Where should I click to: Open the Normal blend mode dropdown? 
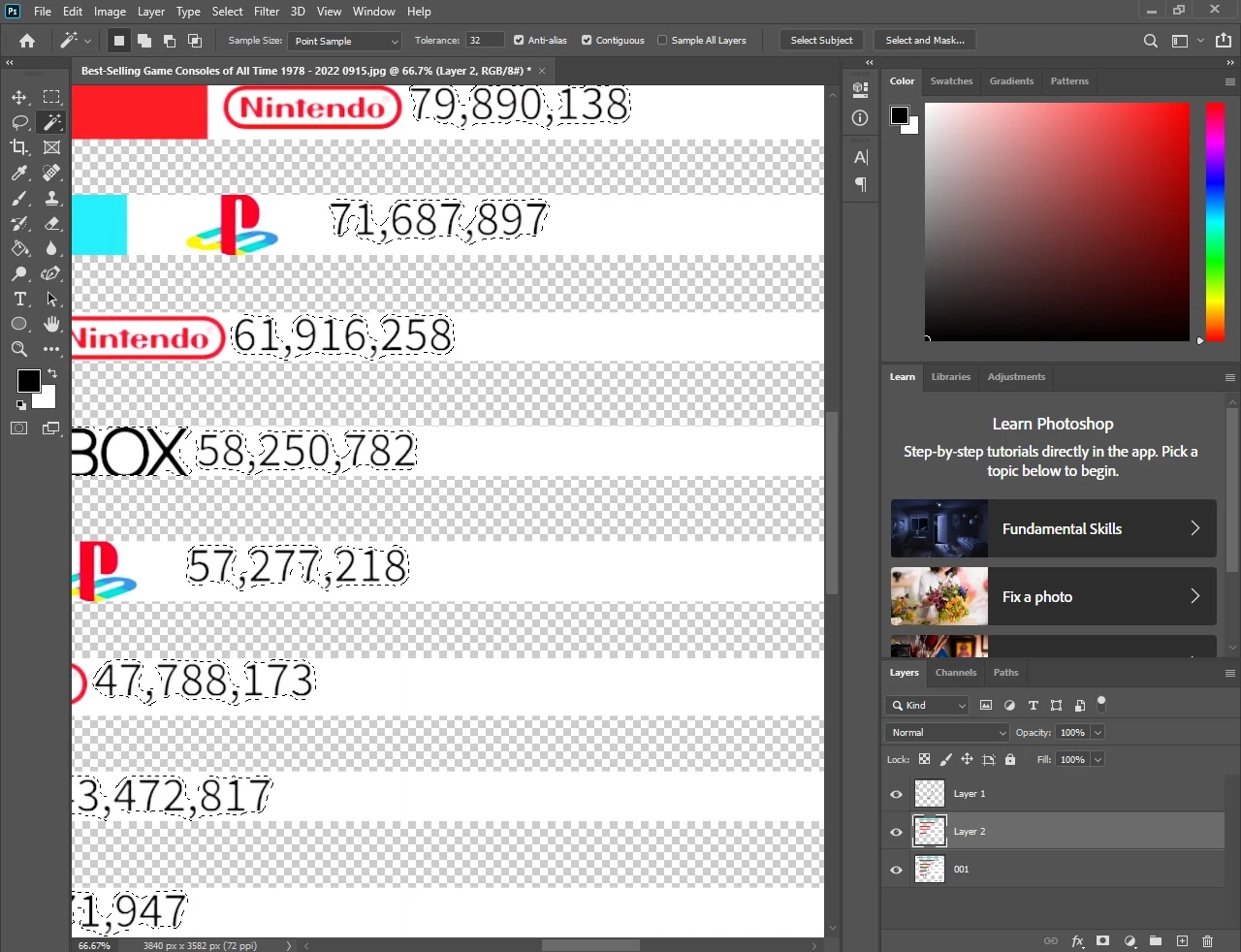pos(947,733)
